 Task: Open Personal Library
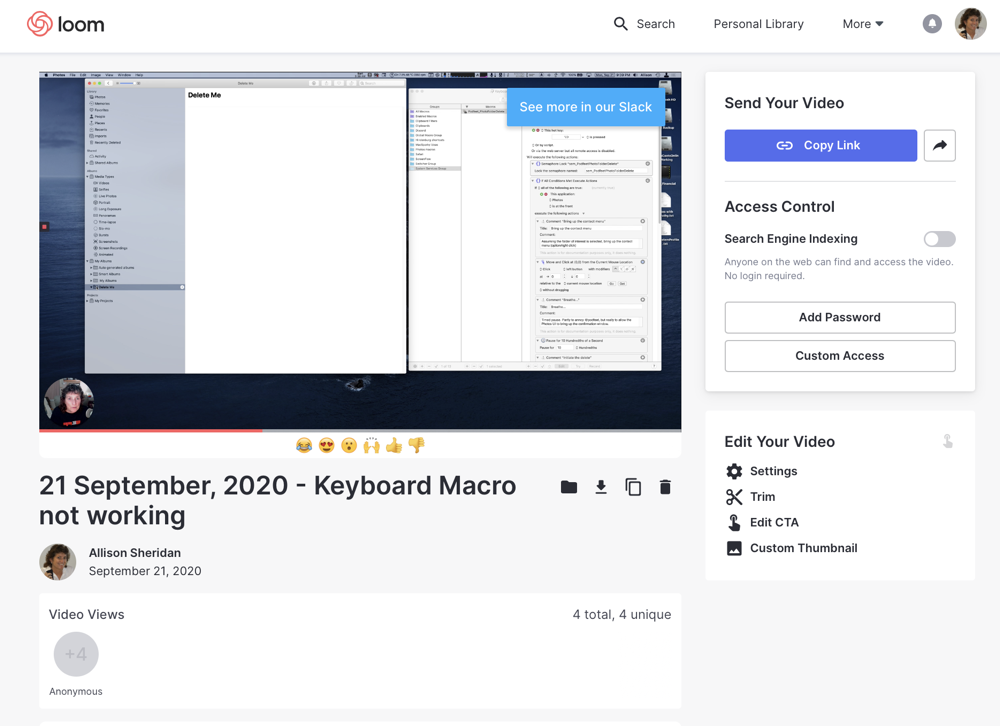tap(758, 24)
